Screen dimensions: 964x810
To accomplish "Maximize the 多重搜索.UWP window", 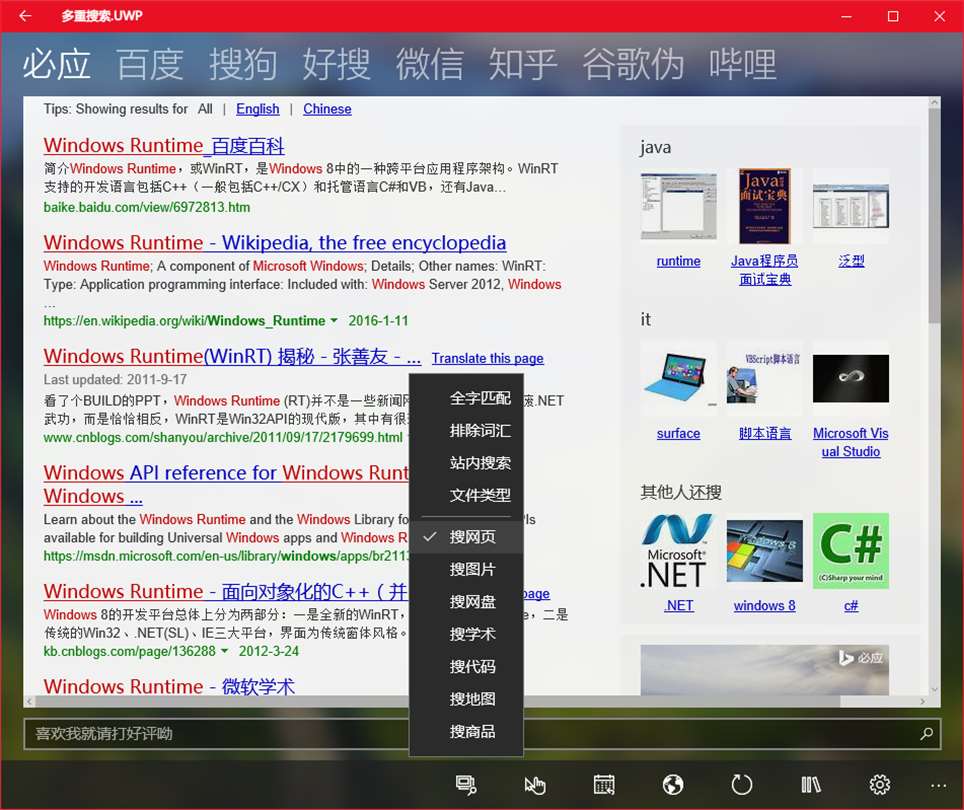I will [893, 16].
